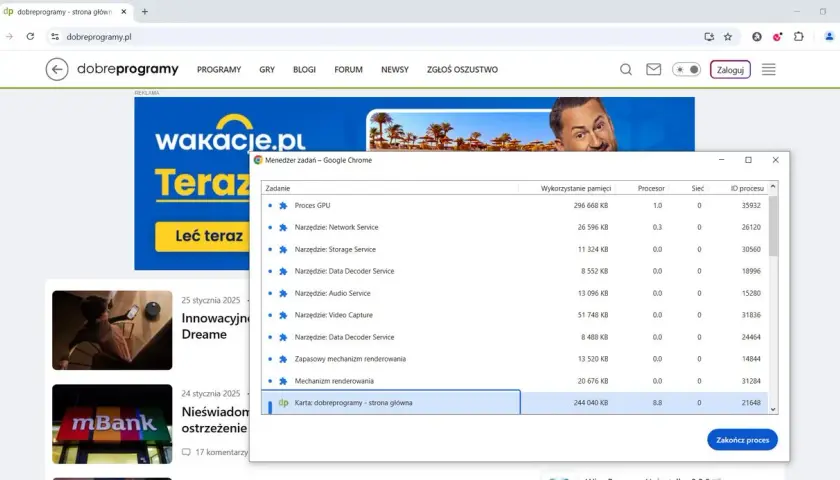
Task: Click puzzle icon beside Audio Service
Action: click(283, 293)
